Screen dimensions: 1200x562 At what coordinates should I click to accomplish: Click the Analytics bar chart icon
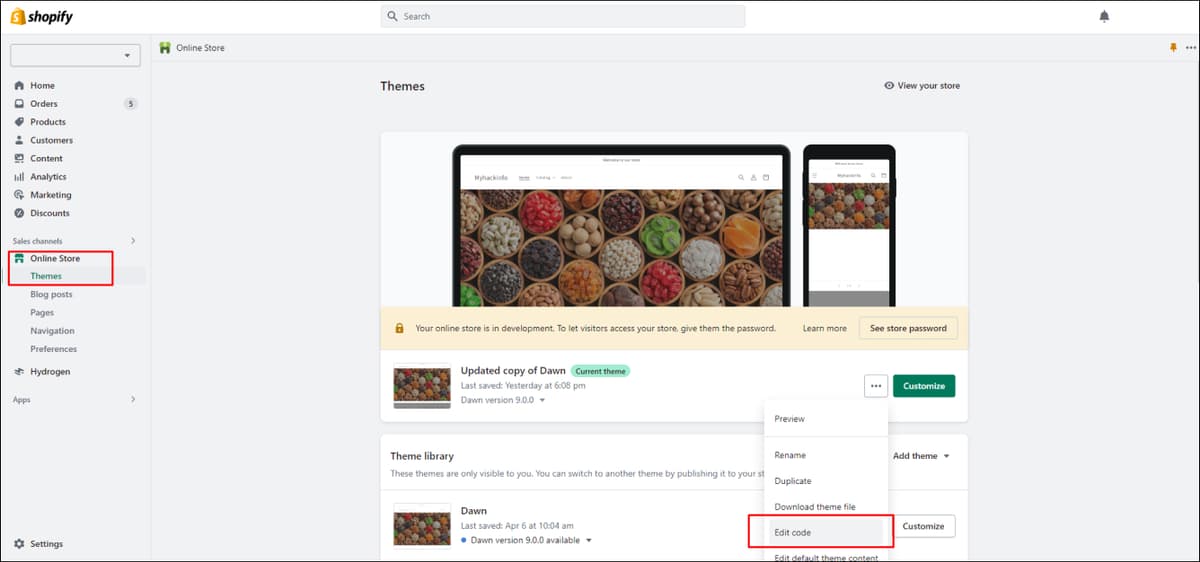19,177
